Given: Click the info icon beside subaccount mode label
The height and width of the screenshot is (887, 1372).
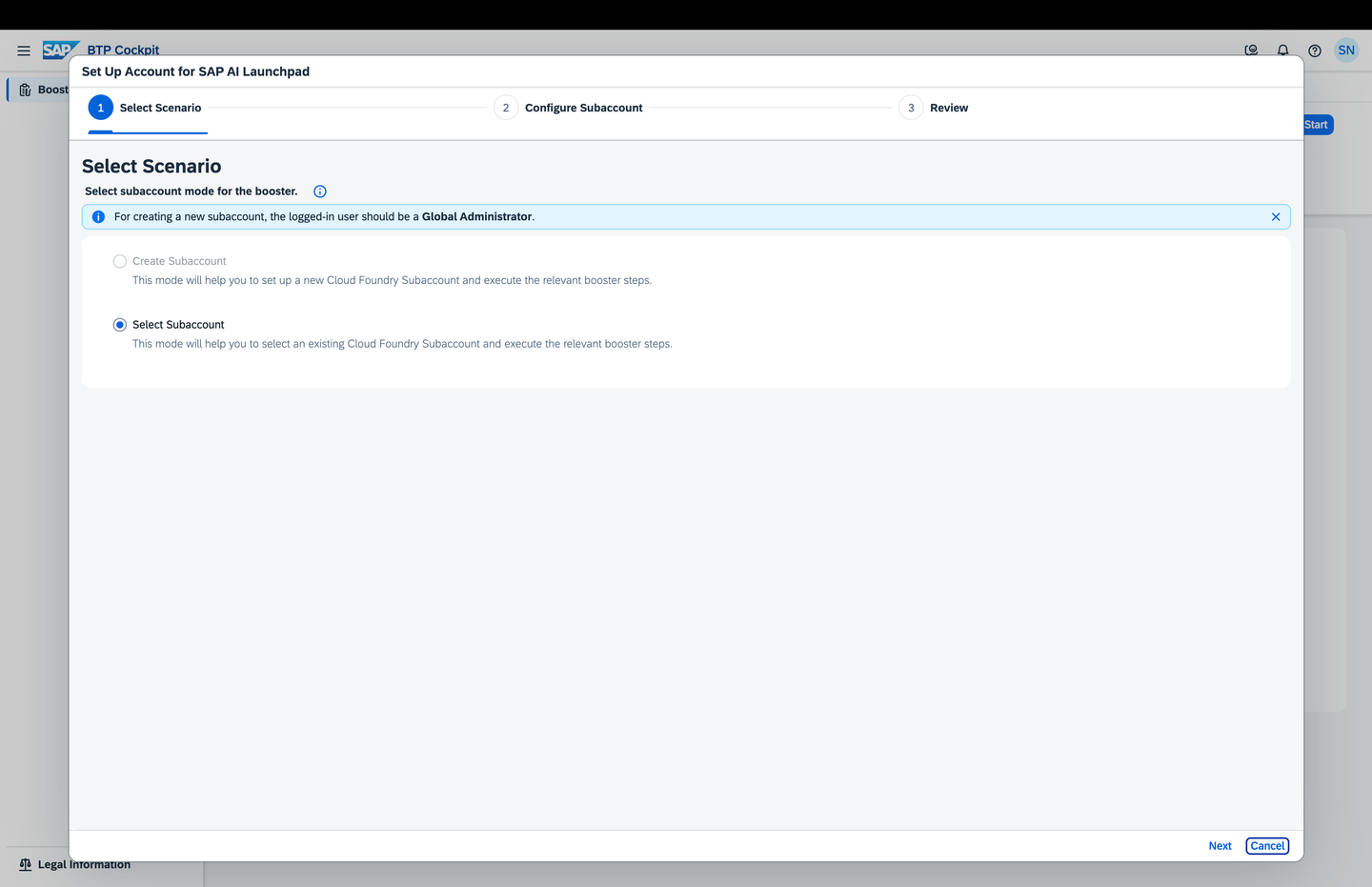Looking at the screenshot, I should coord(320,192).
